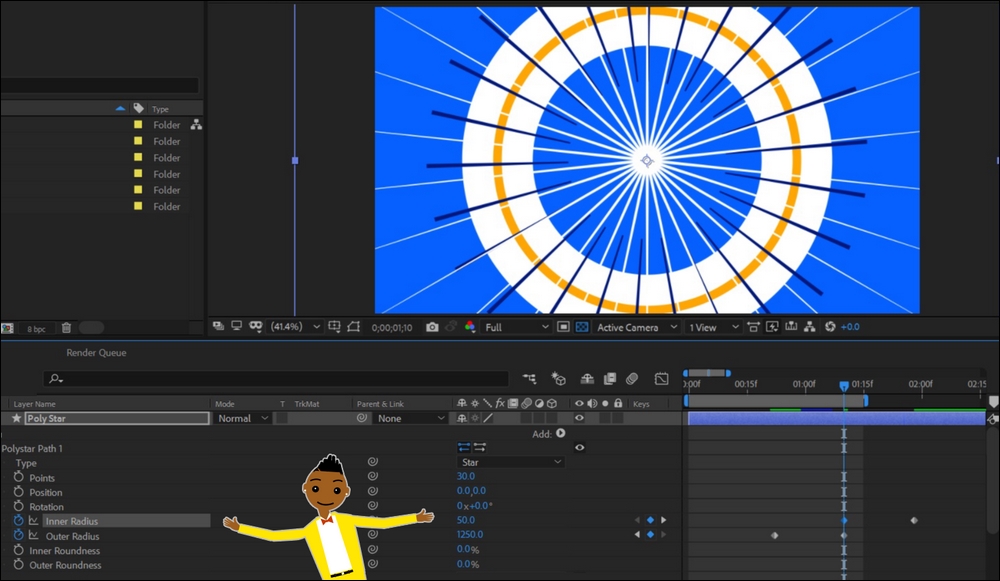Screen dimensions: 1000x581
Task: Toggle pixel aspect ratio correction icon
Action: 753,327
